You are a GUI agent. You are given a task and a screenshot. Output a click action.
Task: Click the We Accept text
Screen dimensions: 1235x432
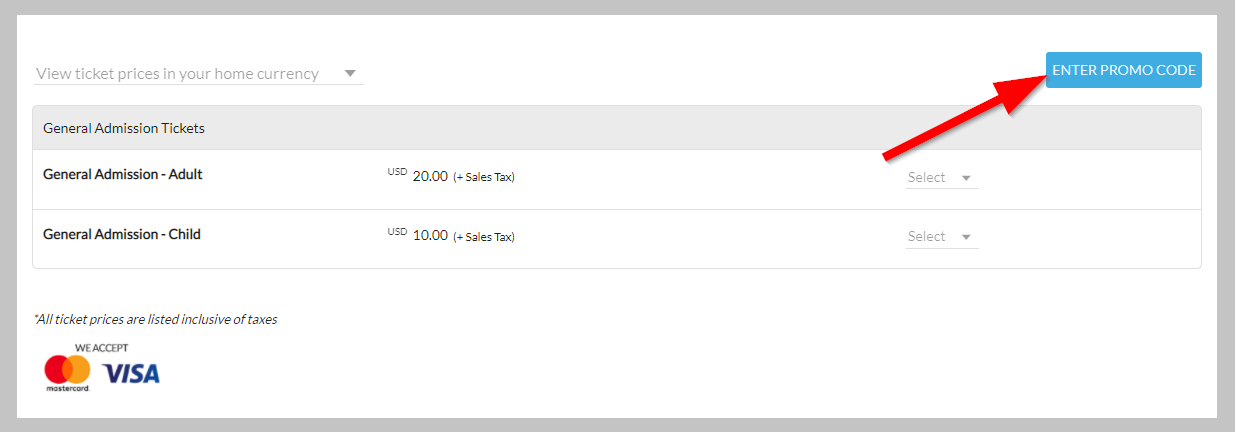(x=102, y=348)
